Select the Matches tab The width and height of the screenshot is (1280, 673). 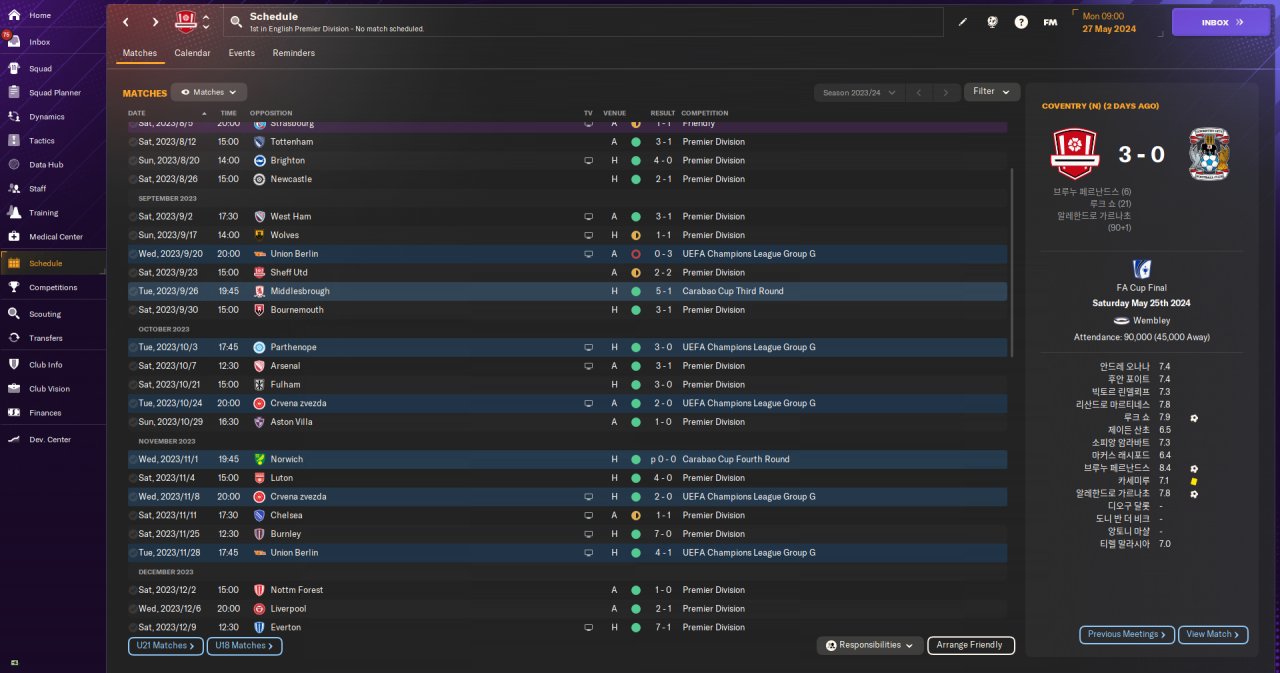click(140, 53)
